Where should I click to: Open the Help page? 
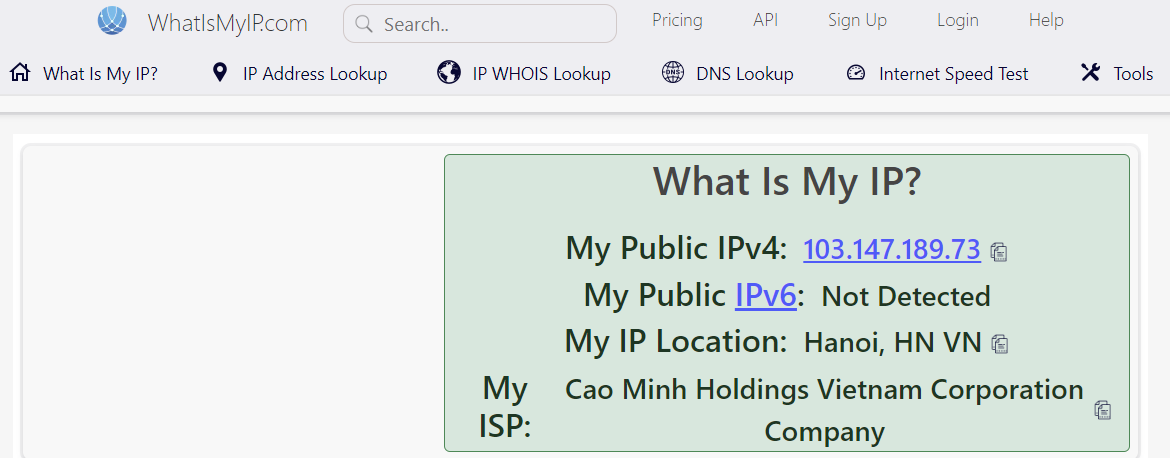[1046, 20]
